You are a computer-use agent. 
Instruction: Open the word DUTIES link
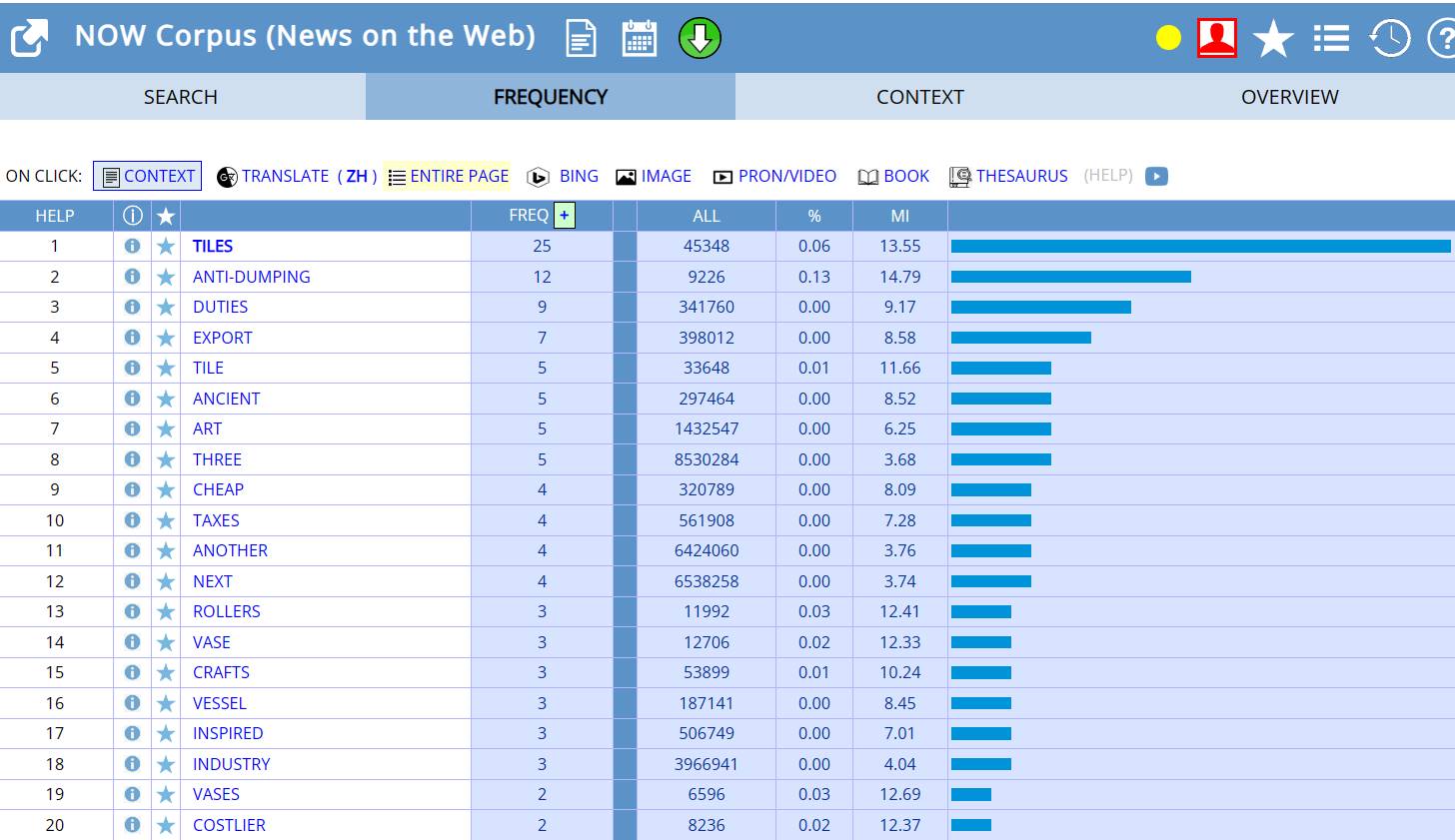[220, 307]
